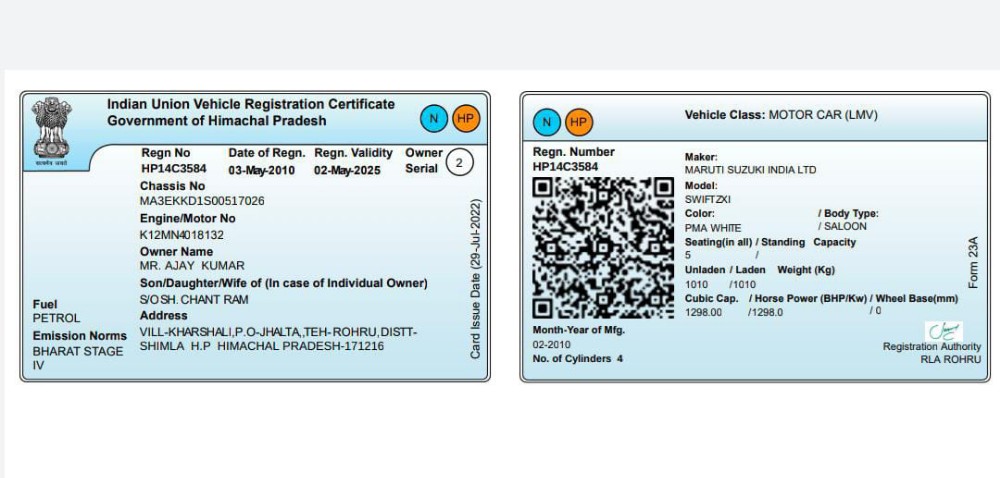Screen dimensions: 1000x478
Task: Click the vertical 'Form 23A' text
Action: 973,263
